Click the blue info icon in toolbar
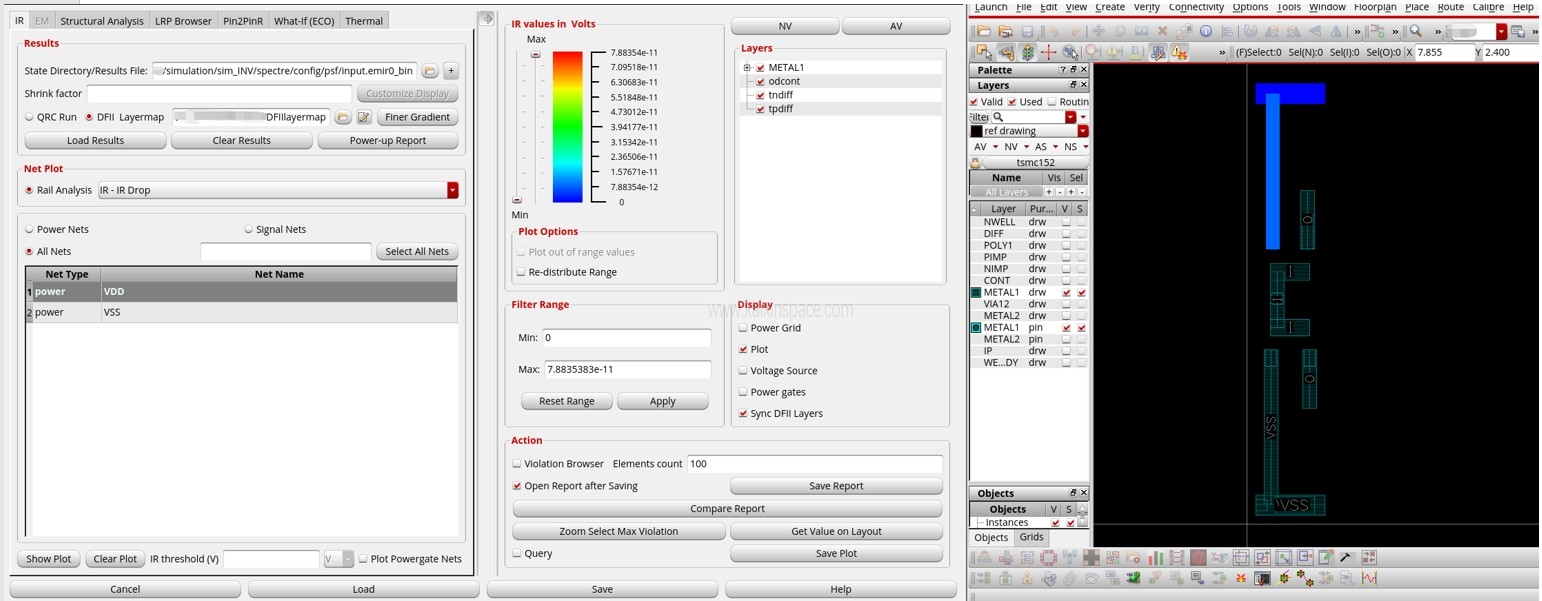The width and height of the screenshot is (1542, 601). click(1206, 32)
